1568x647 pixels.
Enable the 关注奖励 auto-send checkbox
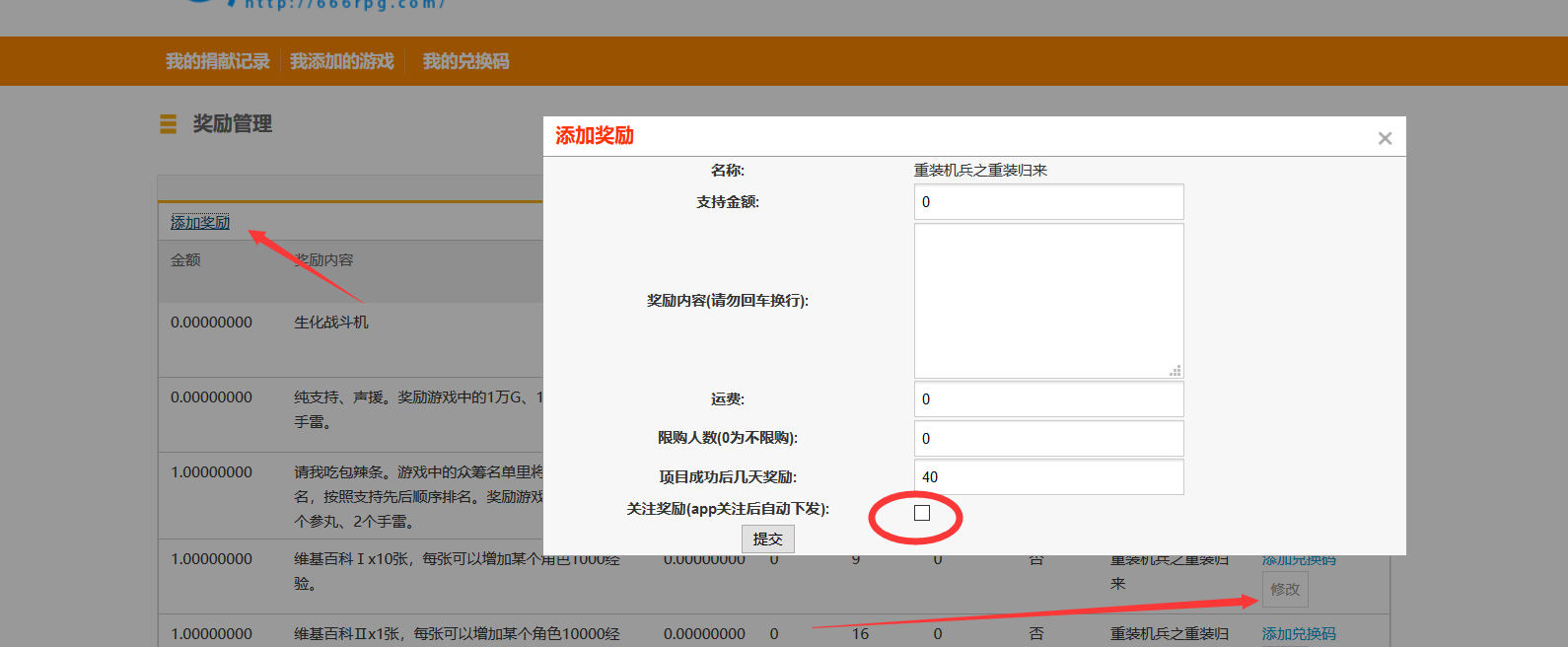(922, 513)
